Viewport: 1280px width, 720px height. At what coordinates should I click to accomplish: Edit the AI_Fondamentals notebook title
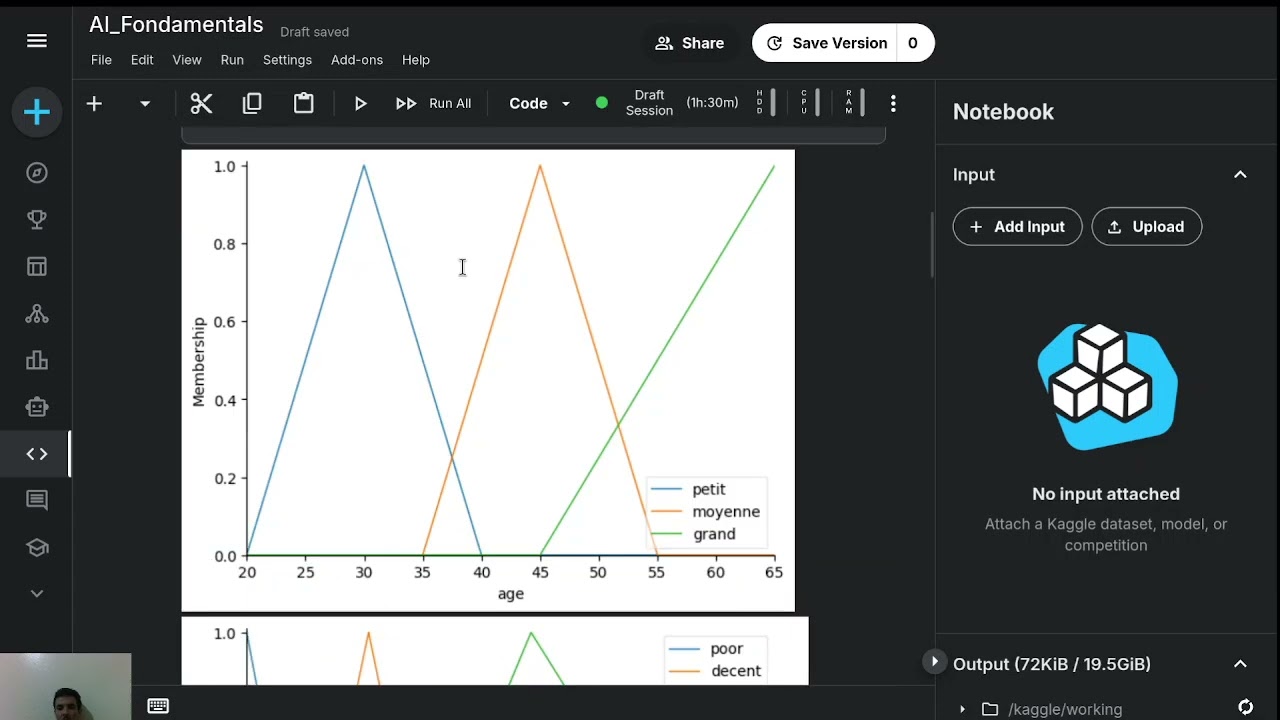pos(176,25)
